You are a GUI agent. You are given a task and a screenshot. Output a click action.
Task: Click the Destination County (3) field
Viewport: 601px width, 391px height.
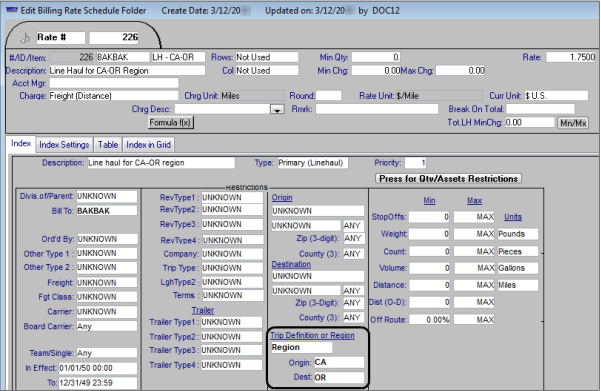pos(353,318)
